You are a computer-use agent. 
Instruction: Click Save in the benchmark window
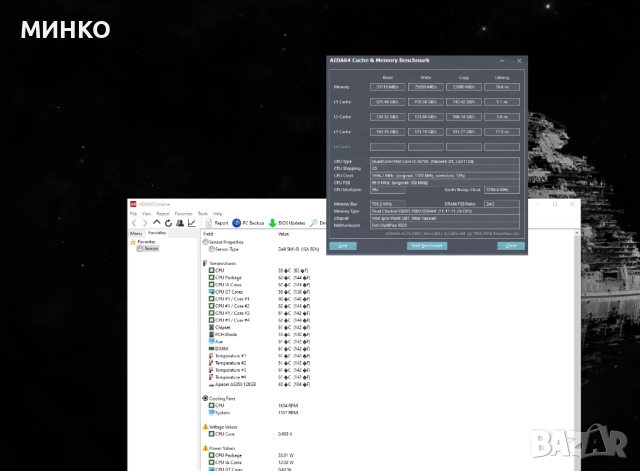(x=343, y=245)
